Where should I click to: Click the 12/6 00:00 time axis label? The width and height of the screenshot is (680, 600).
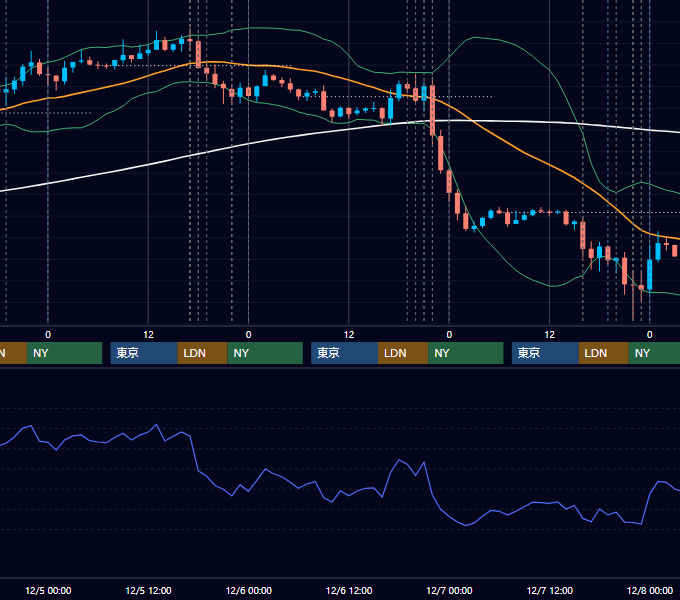tap(248, 590)
